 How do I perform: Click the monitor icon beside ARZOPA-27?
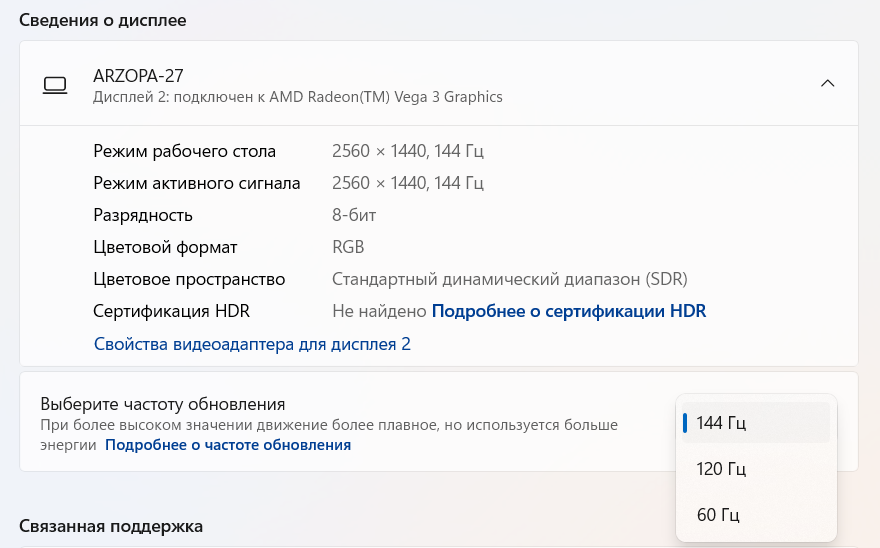pyautogui.click(x=54, y=84)
